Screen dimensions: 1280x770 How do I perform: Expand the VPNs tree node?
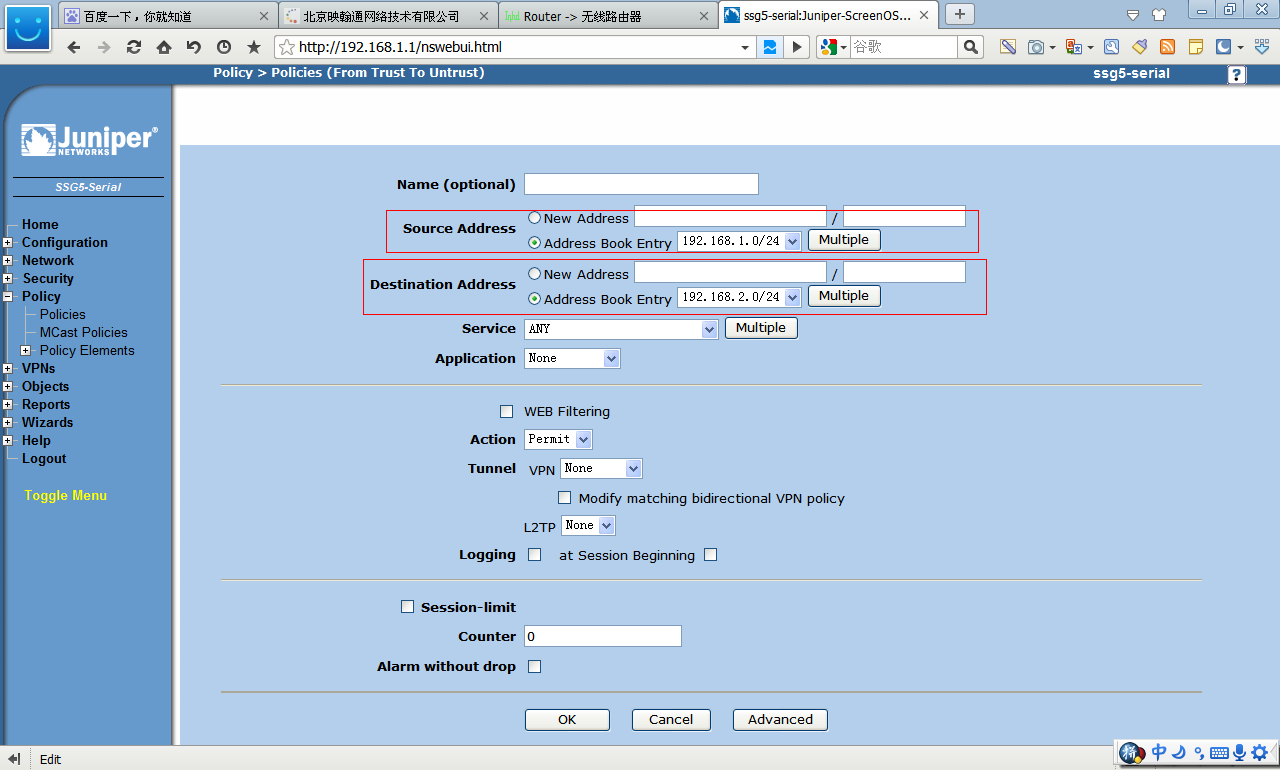[7, 369]
